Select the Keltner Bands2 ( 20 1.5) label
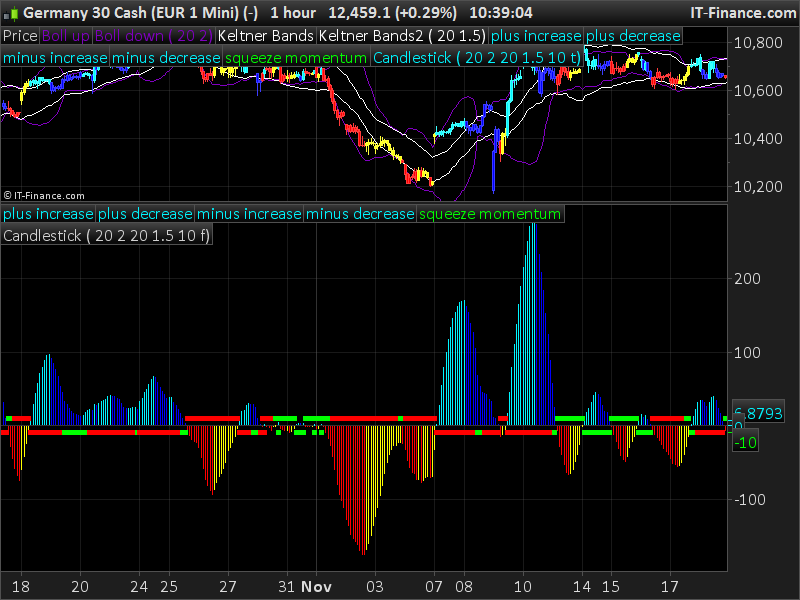 pos(402,36)
